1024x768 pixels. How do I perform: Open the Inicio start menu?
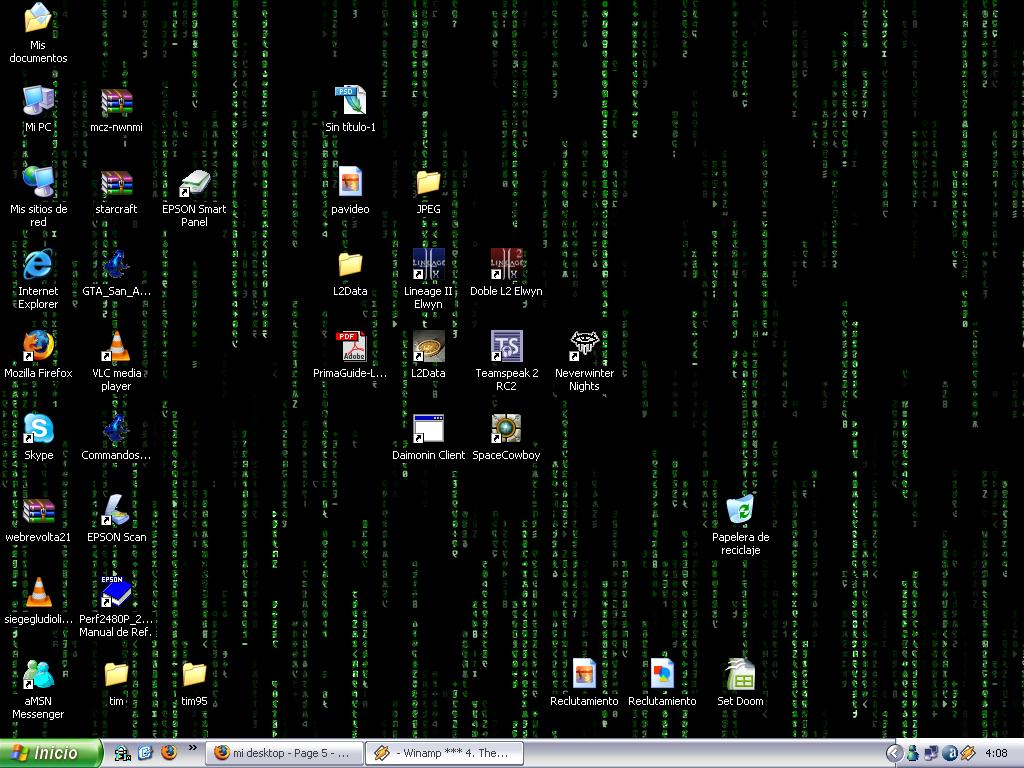pyautogui.click(x=50, y=753)
